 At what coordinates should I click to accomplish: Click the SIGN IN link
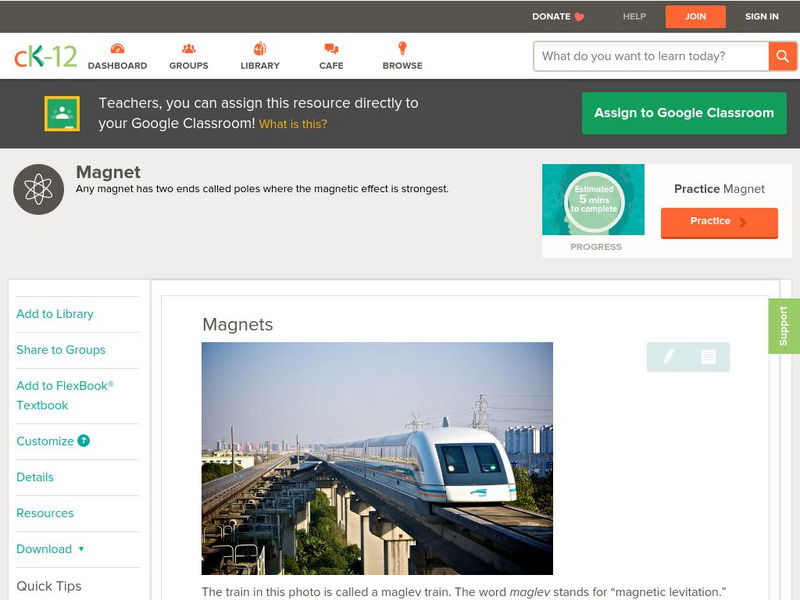click(762, 16)
